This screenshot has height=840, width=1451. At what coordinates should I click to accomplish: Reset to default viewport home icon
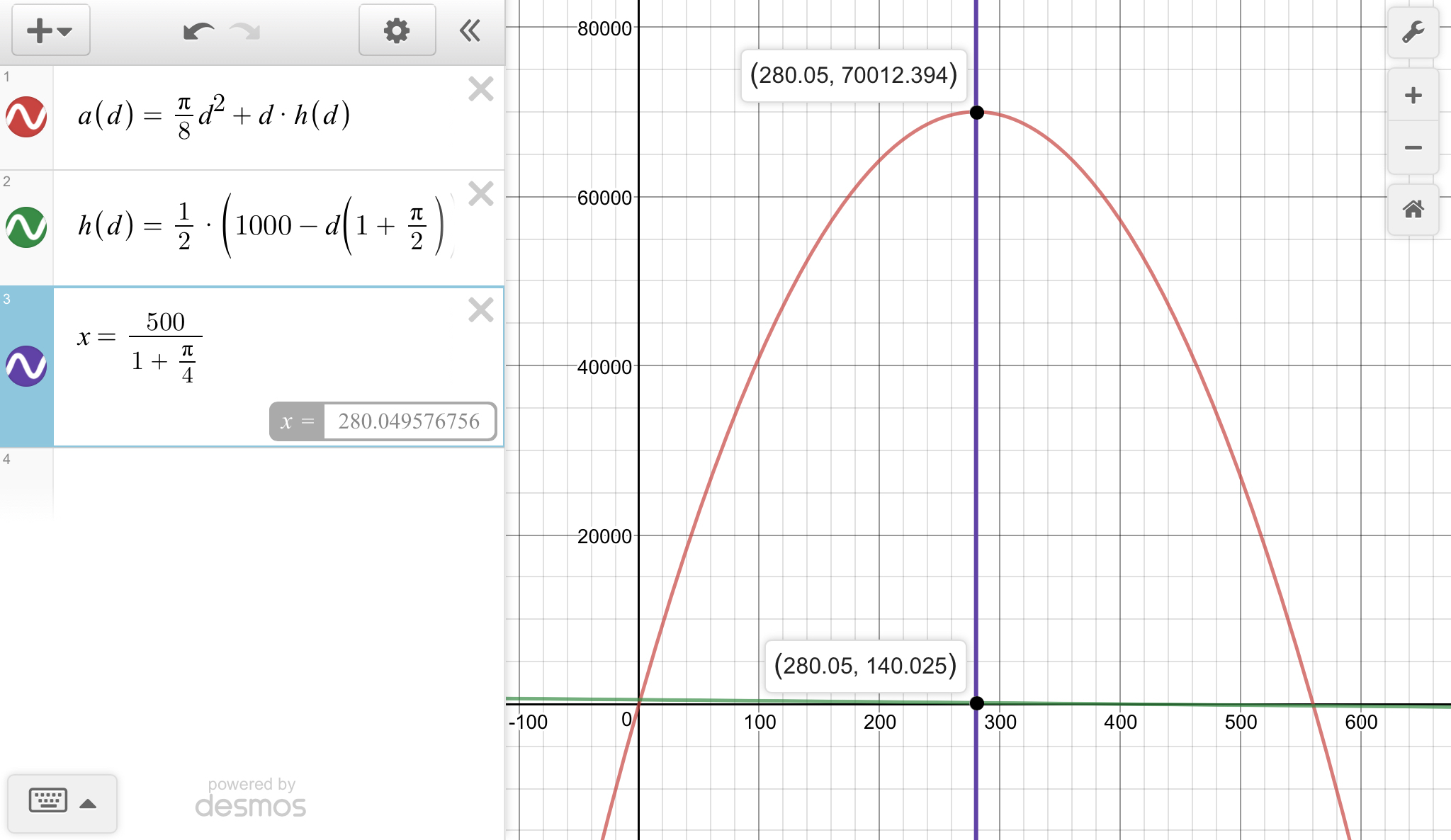1413,210
